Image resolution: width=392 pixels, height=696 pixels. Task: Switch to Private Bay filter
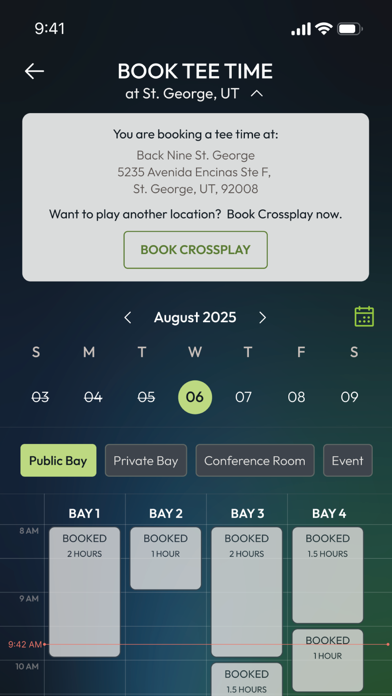146,460
